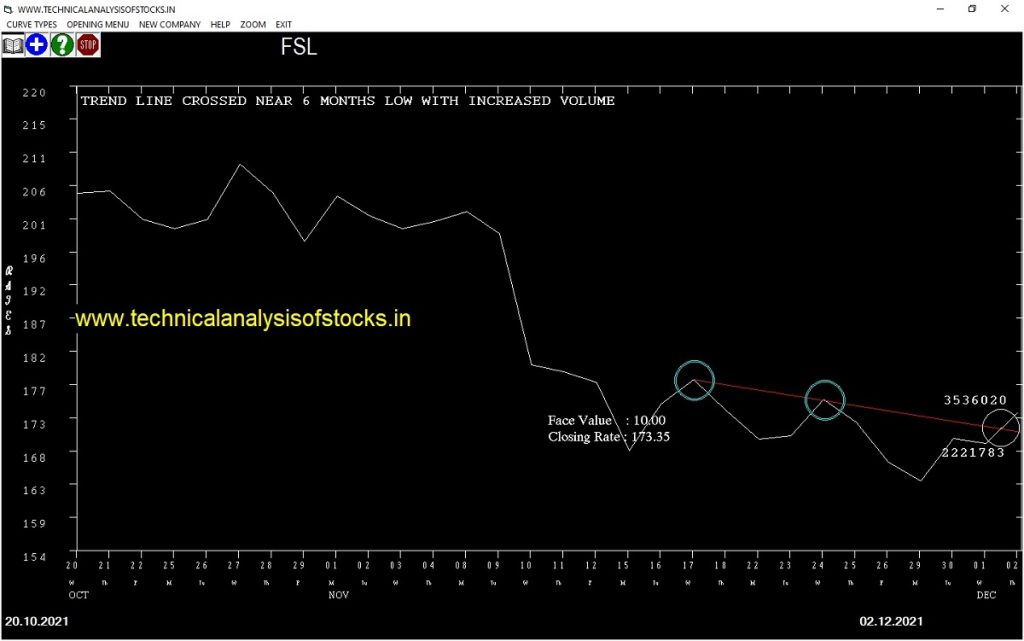Restore down the application window
The height and width of the screenshot is (641, 1024).
pyautogui.click(x=971, y=9)
